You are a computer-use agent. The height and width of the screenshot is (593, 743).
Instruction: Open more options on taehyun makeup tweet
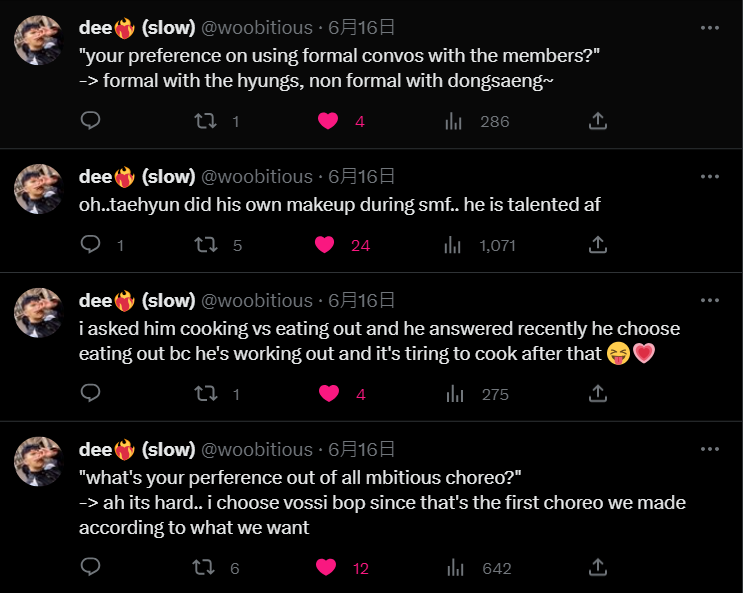(x=710, y=177)
